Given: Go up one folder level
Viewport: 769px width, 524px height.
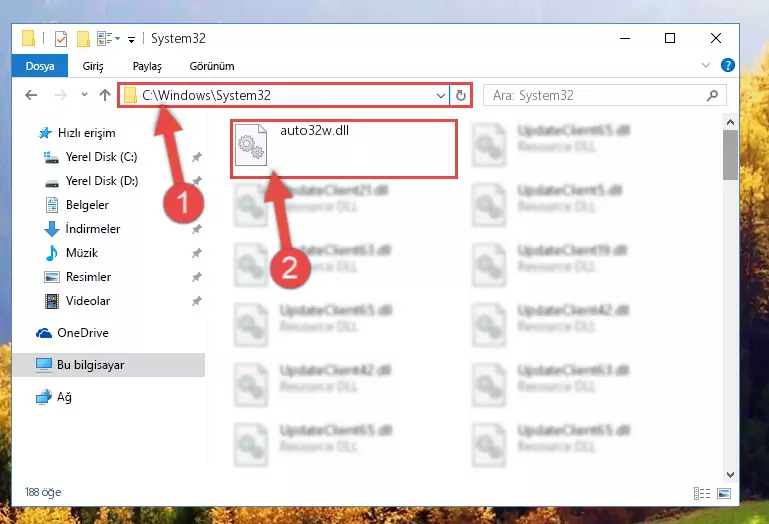Looking at the screenshot, I should 104,95.
